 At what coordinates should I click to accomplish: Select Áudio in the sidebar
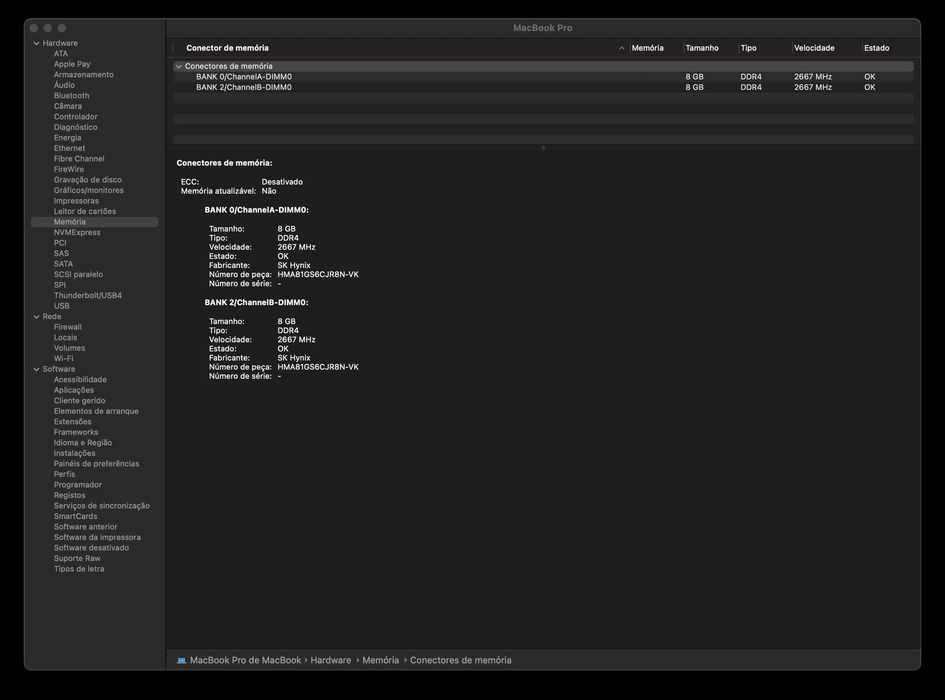tap(64, 85)
